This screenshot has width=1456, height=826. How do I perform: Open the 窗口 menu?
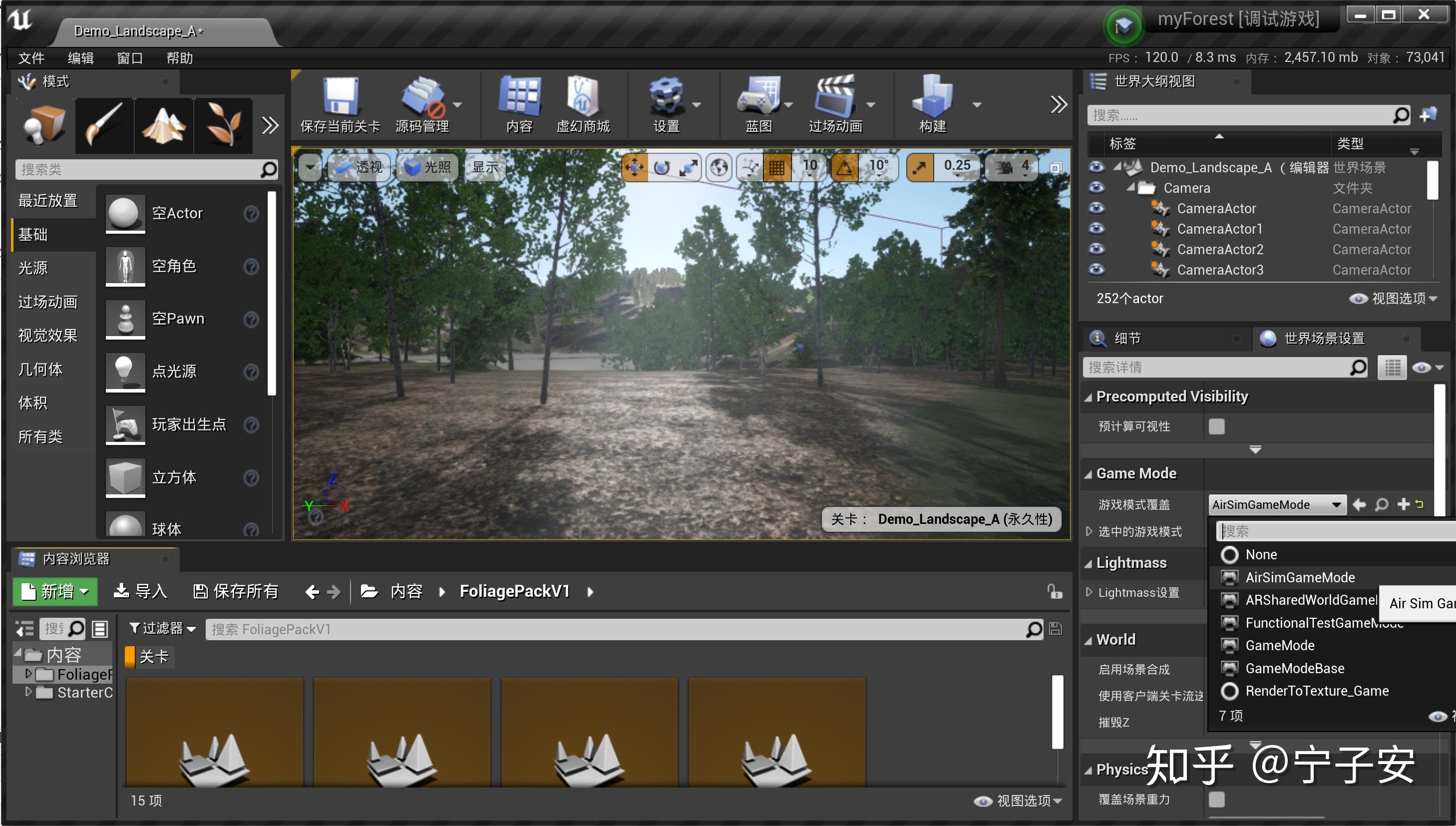130,58
